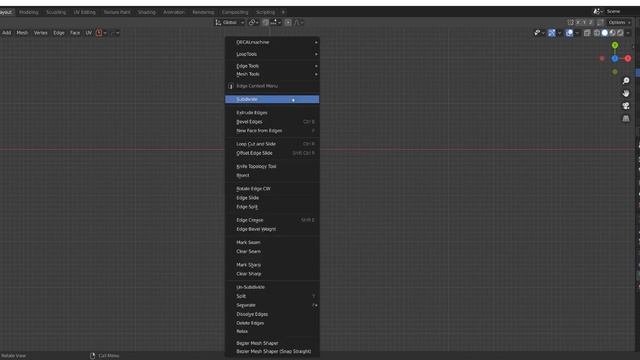Open the Edge Tools submenu

(x=272, y=66)
